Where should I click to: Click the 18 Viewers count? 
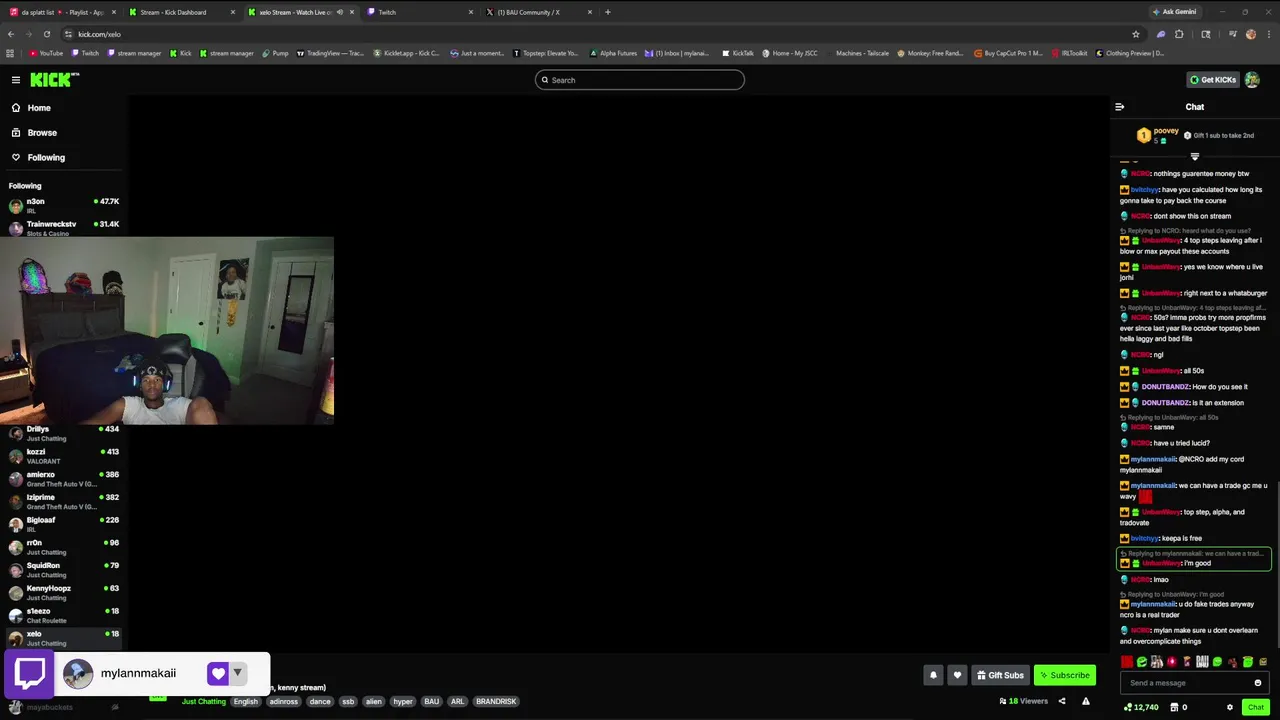point(1024,701)
